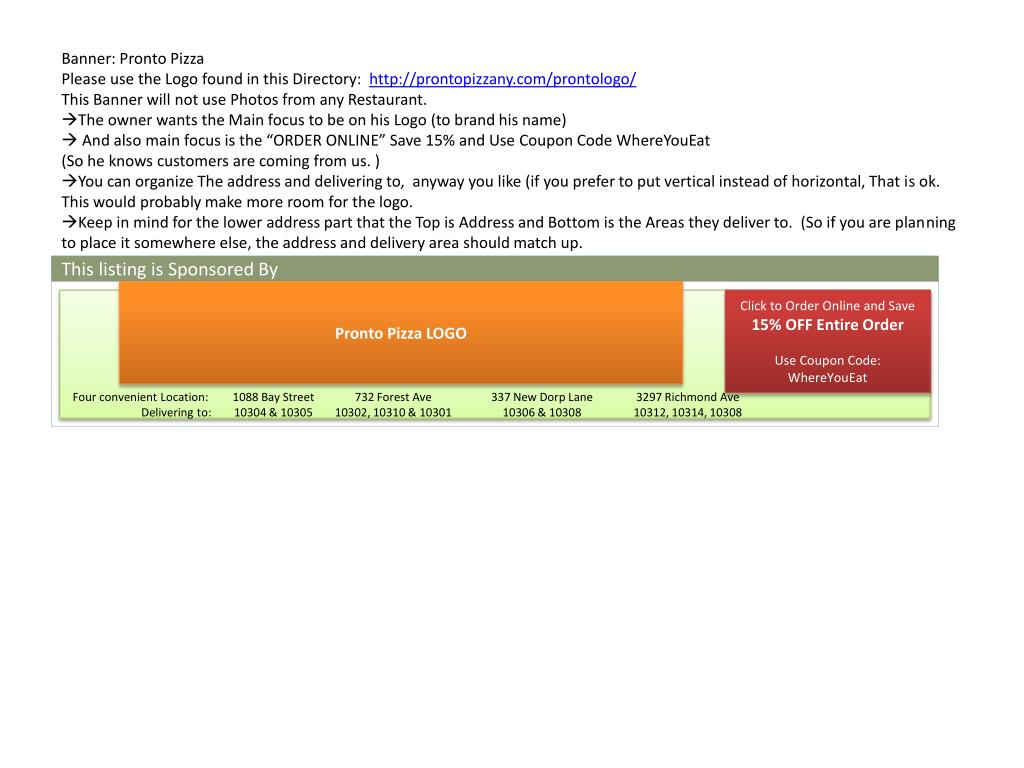Click the 'Delivering to:' label
Viewport: 1024px width, 768px height.
pyautogui.click(x=176, y=413)
